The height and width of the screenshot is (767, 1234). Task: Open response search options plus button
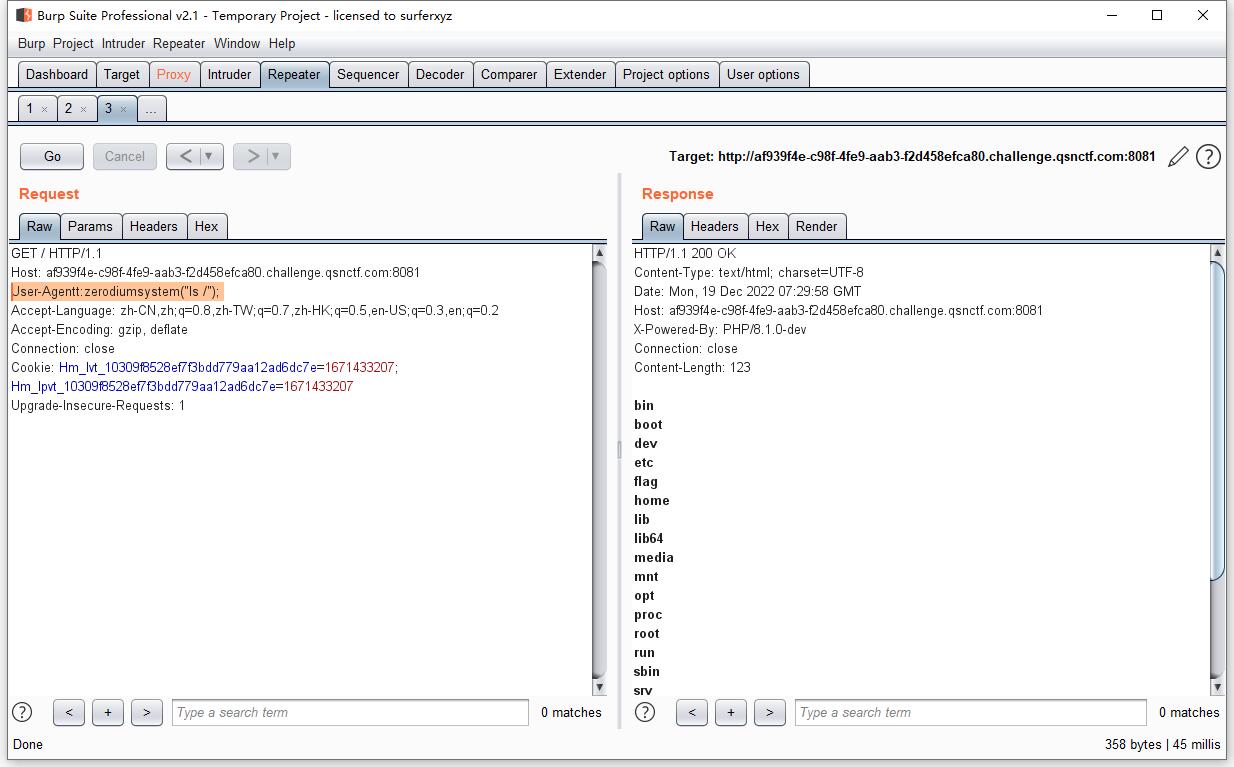(x=731, y=712)
